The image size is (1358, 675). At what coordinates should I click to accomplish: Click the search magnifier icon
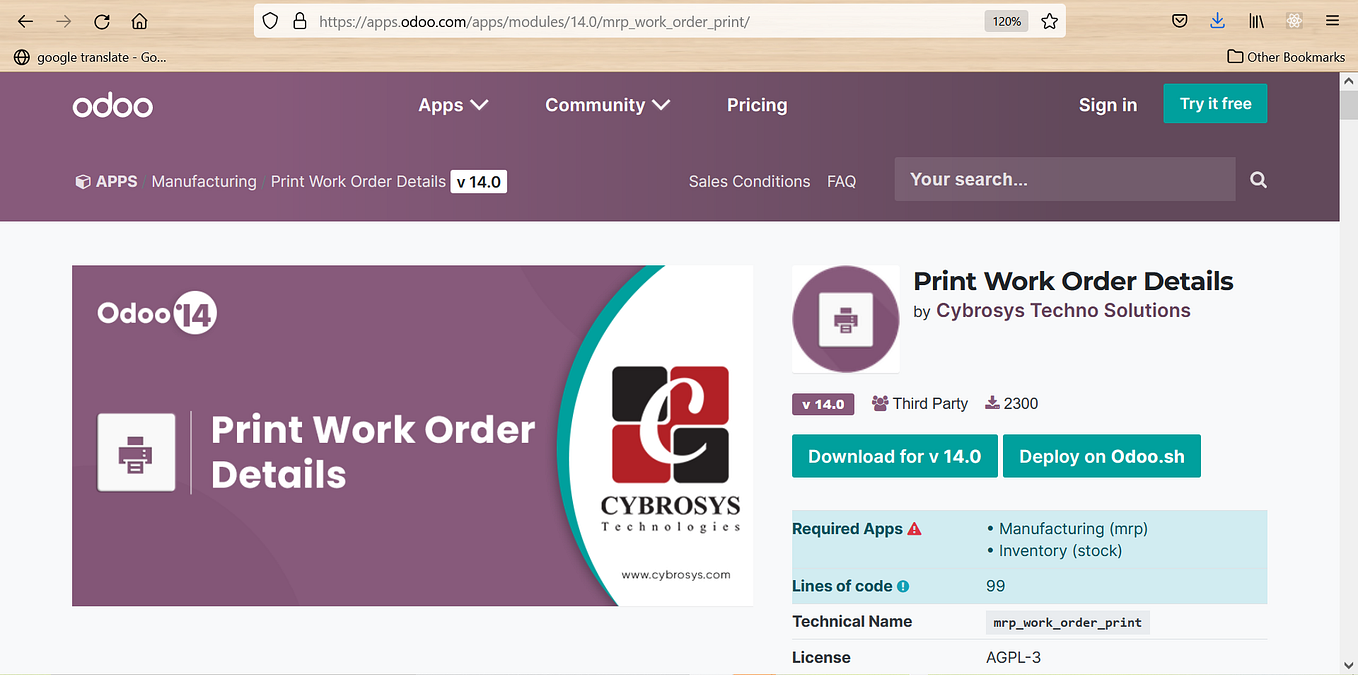(x=1258, y=179)
